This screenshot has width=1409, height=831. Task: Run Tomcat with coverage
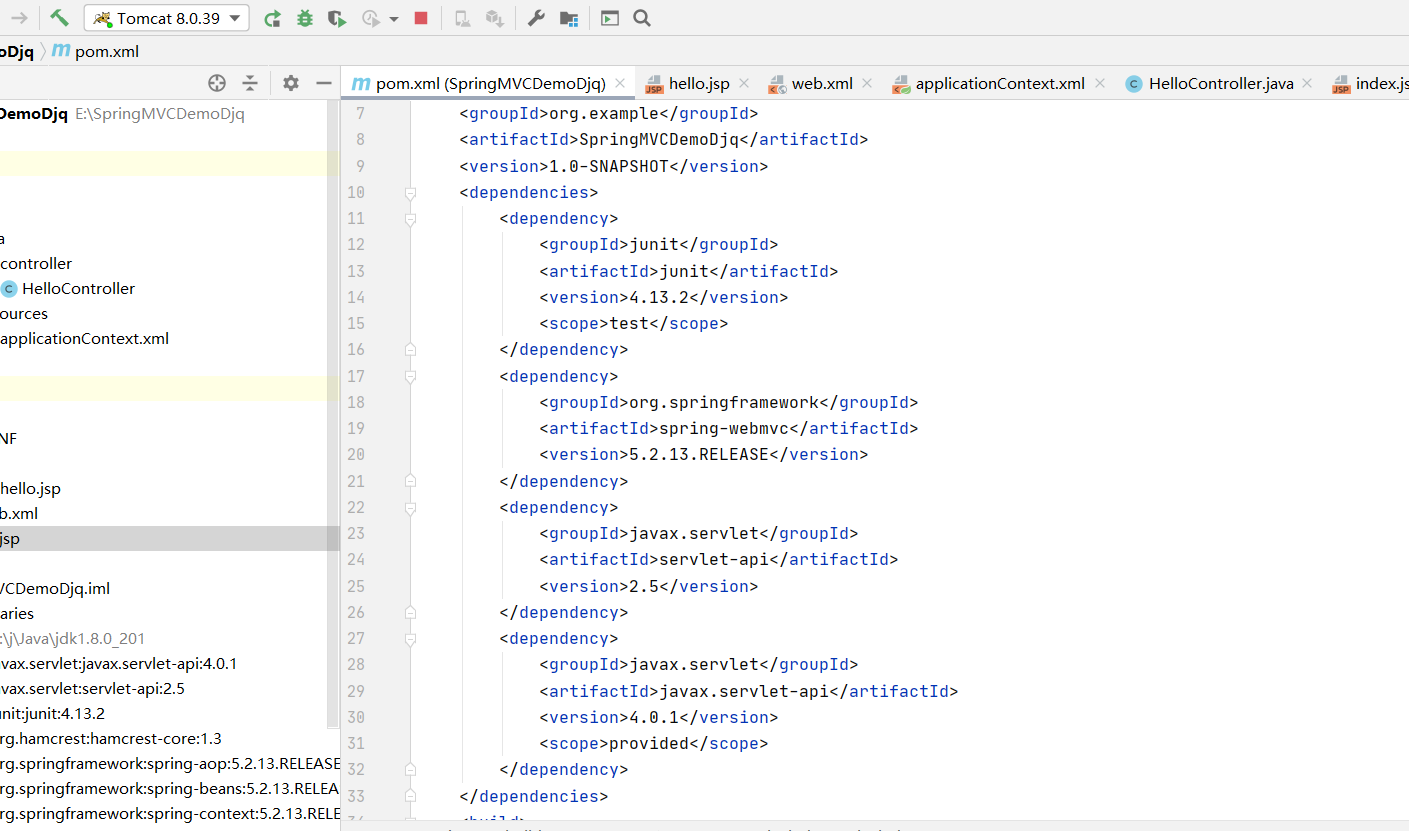[337, 18]
